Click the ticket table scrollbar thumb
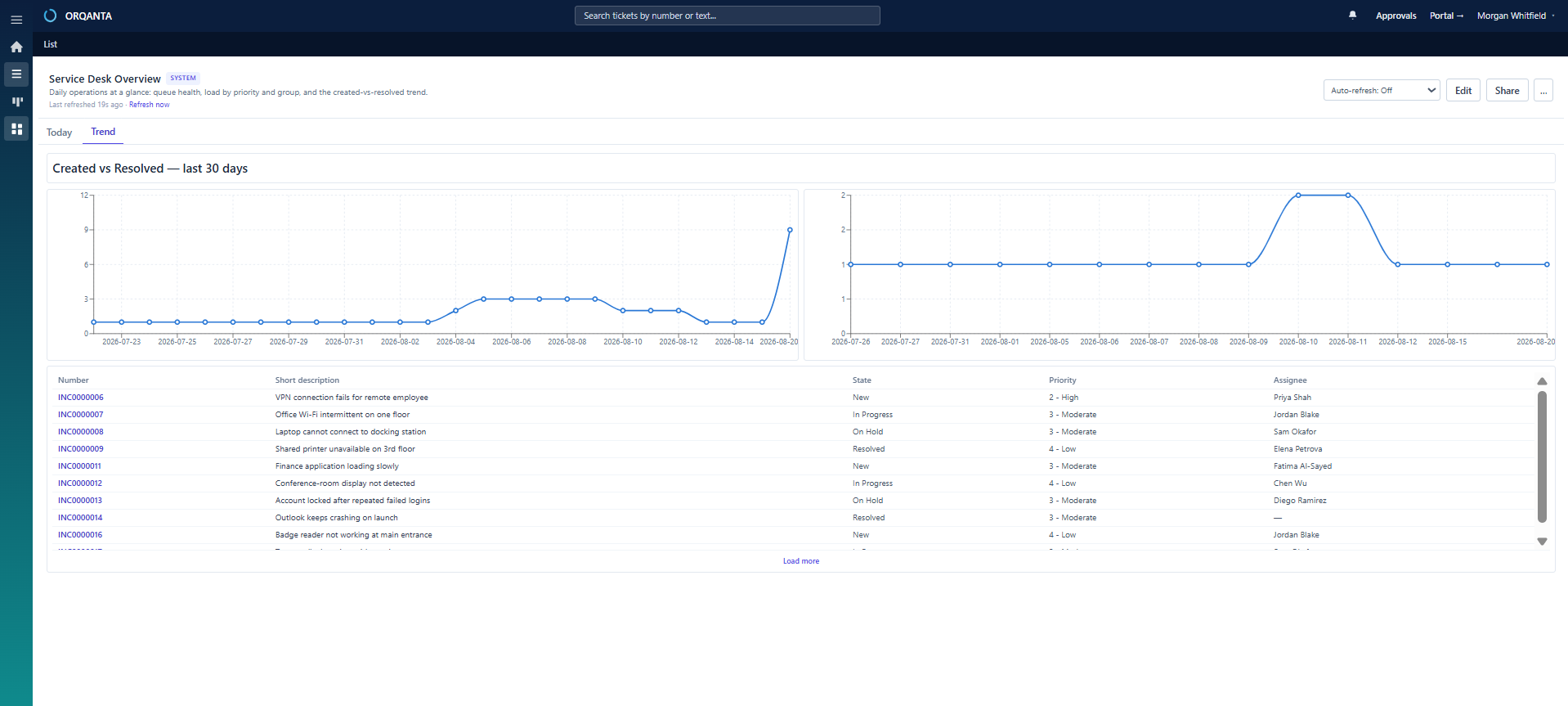 (x=1542, y=456)
